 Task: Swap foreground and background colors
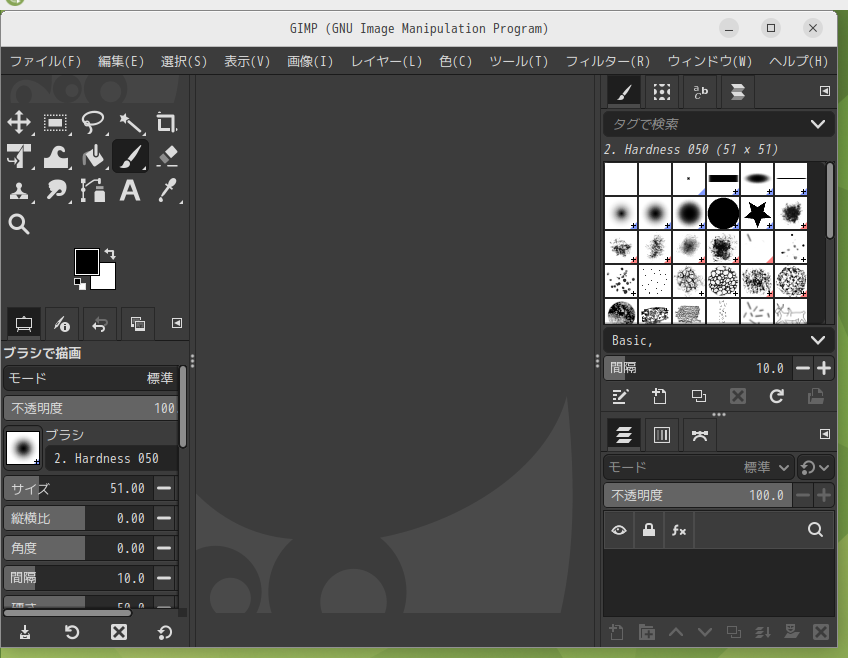tap(110, 254)
